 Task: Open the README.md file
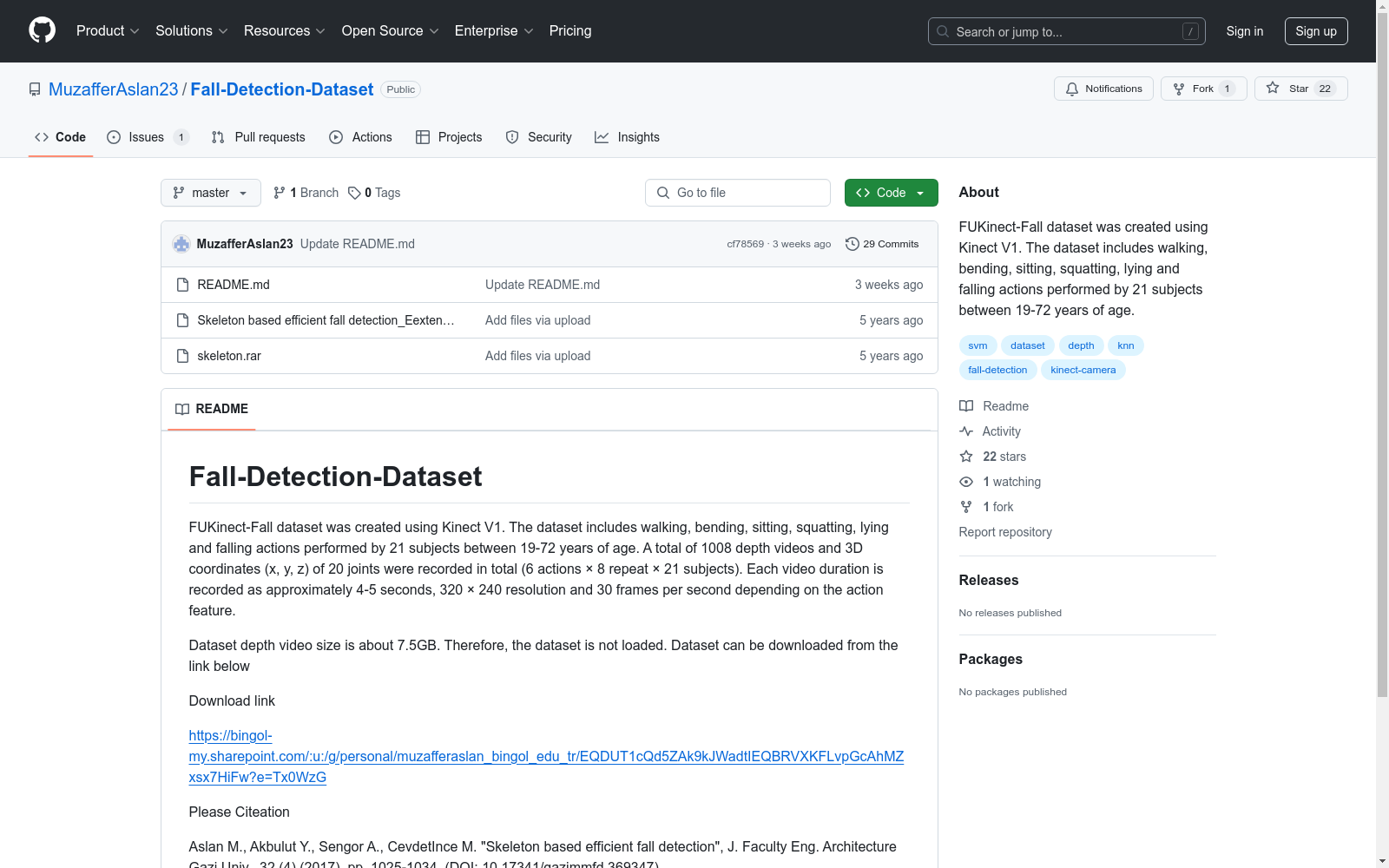pyautogui.click(x=234, y=285)
